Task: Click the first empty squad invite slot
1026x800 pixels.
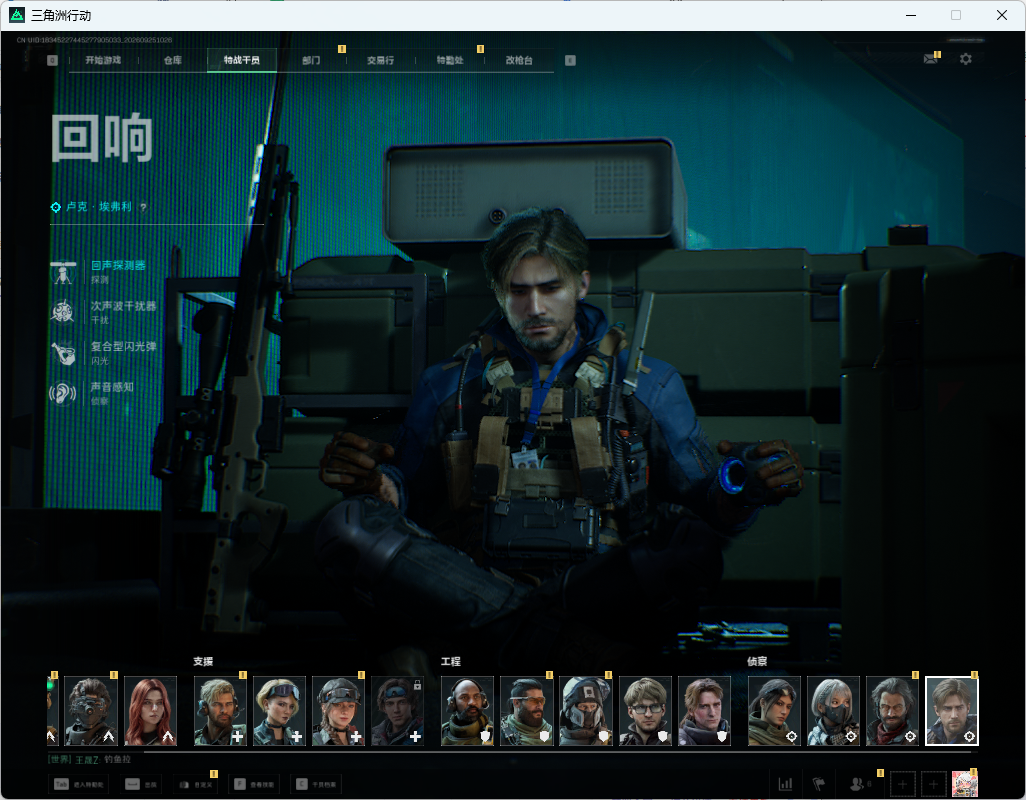Action: [x=902, y=783]
